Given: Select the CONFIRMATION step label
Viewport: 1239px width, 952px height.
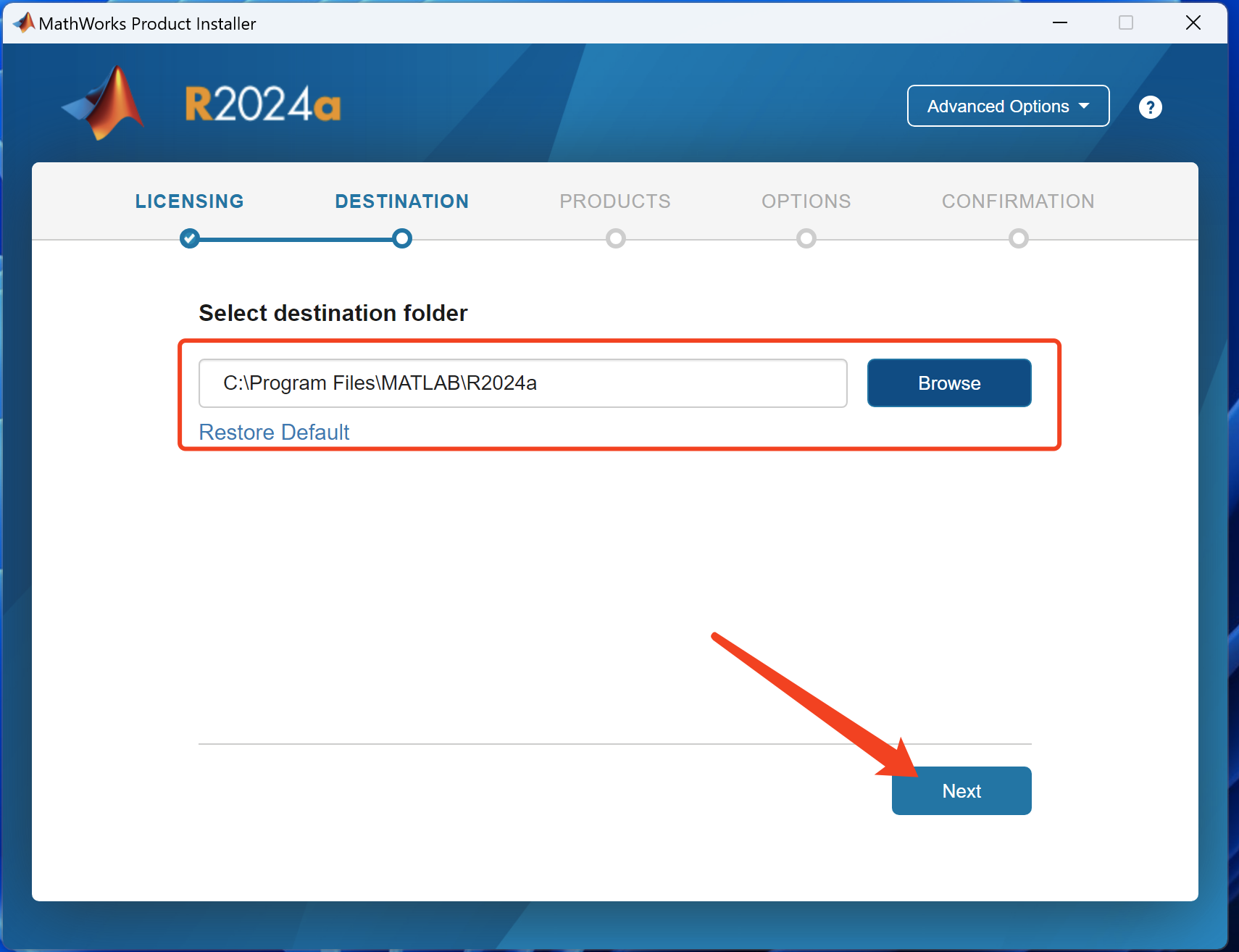Looking at the screenshot, I should 1018,201.
